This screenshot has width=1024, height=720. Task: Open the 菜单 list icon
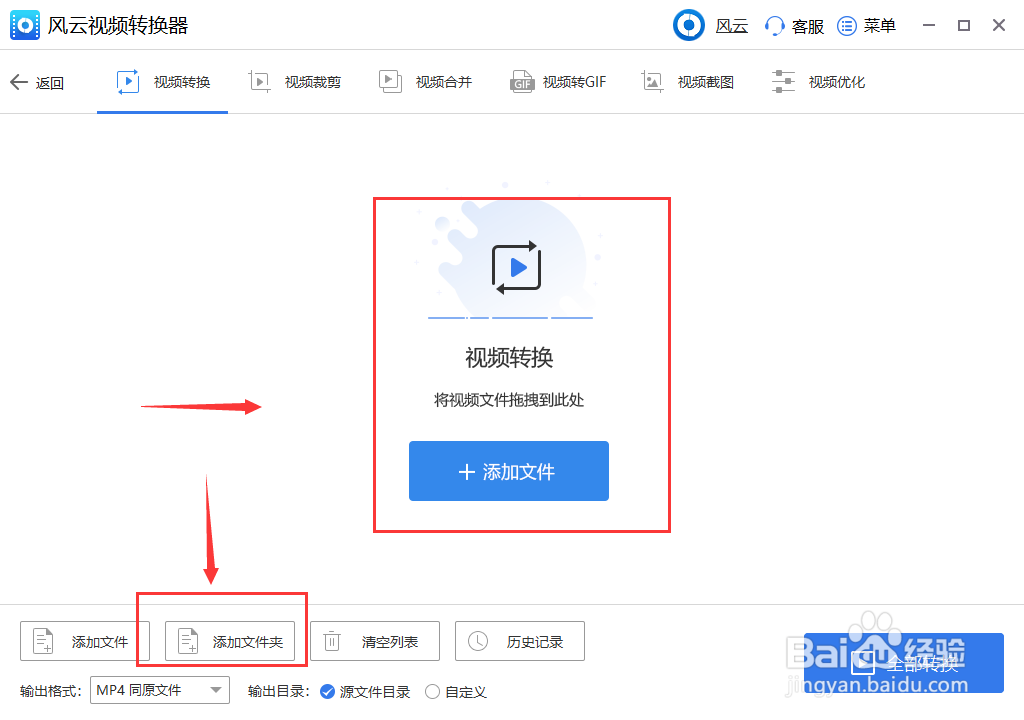coord(846,26)
